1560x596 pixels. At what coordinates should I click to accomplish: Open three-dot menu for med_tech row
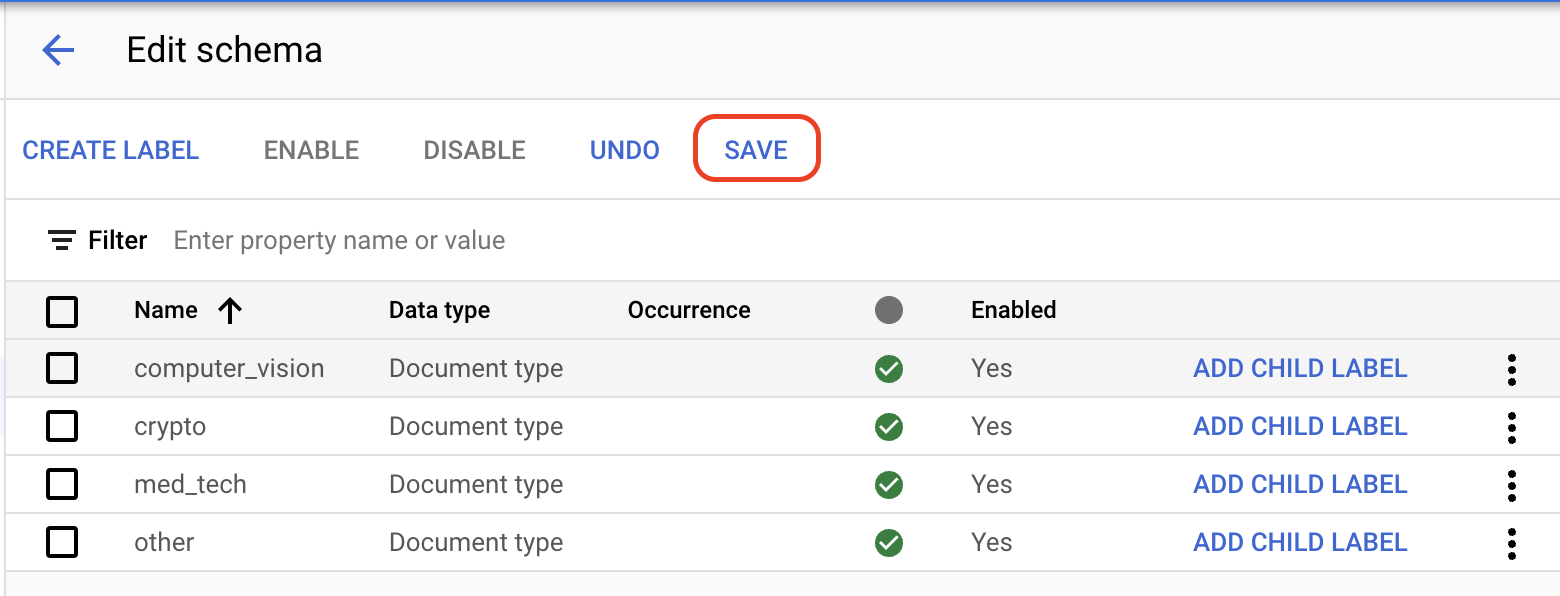pyautogui.click(x=1511, y=485)
